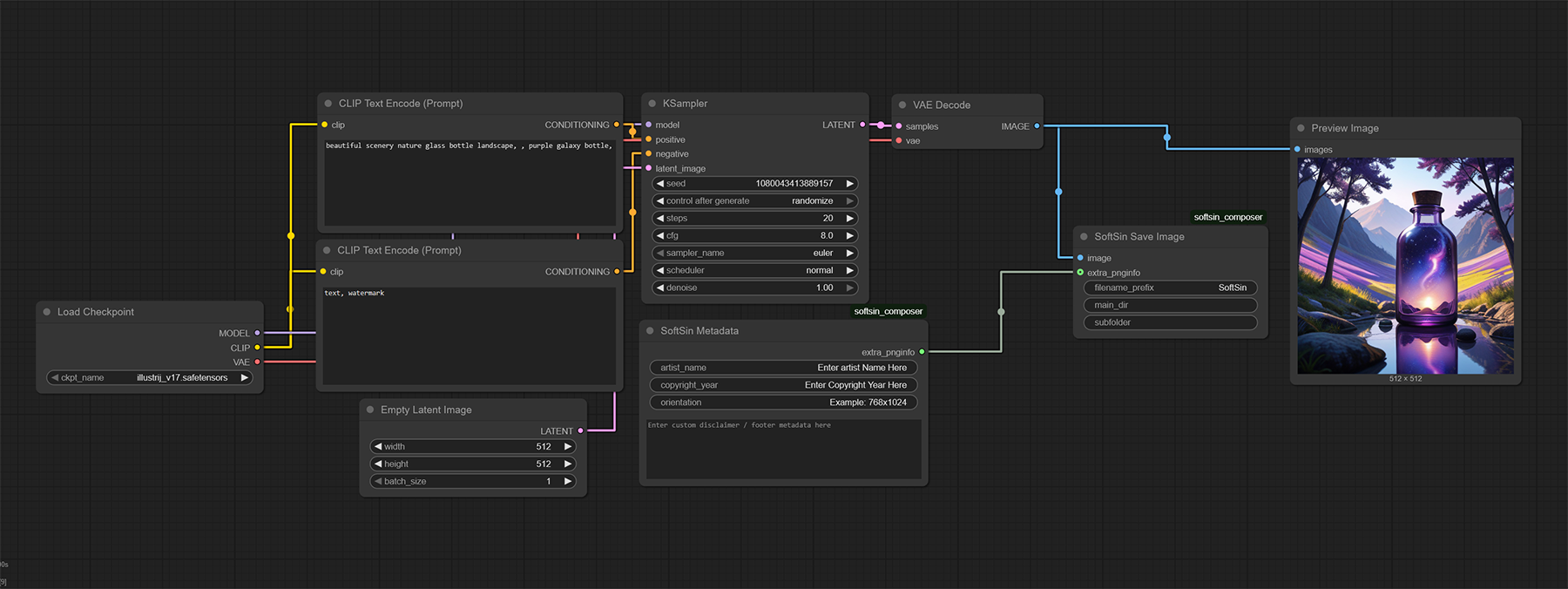
Task: Decrease the seed value with left arrow
Action: (x=660, y=184)
